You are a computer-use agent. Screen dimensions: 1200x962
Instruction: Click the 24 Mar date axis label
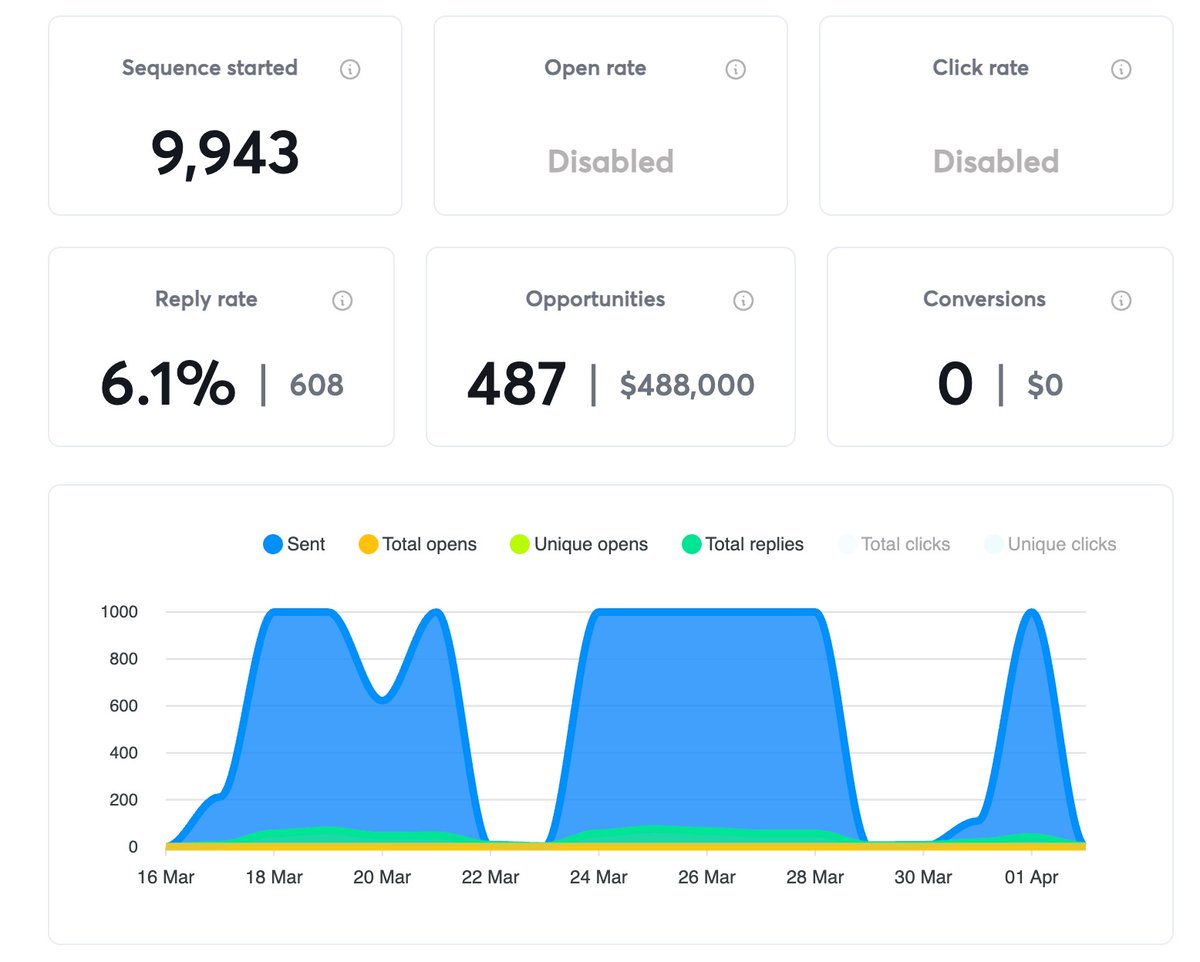point(598,877)
